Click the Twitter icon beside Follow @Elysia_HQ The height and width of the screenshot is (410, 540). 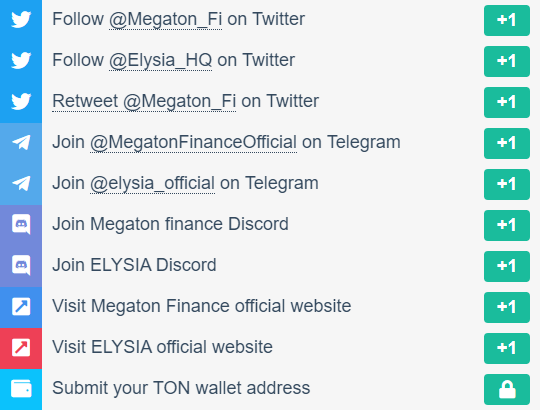pos(21,60)
